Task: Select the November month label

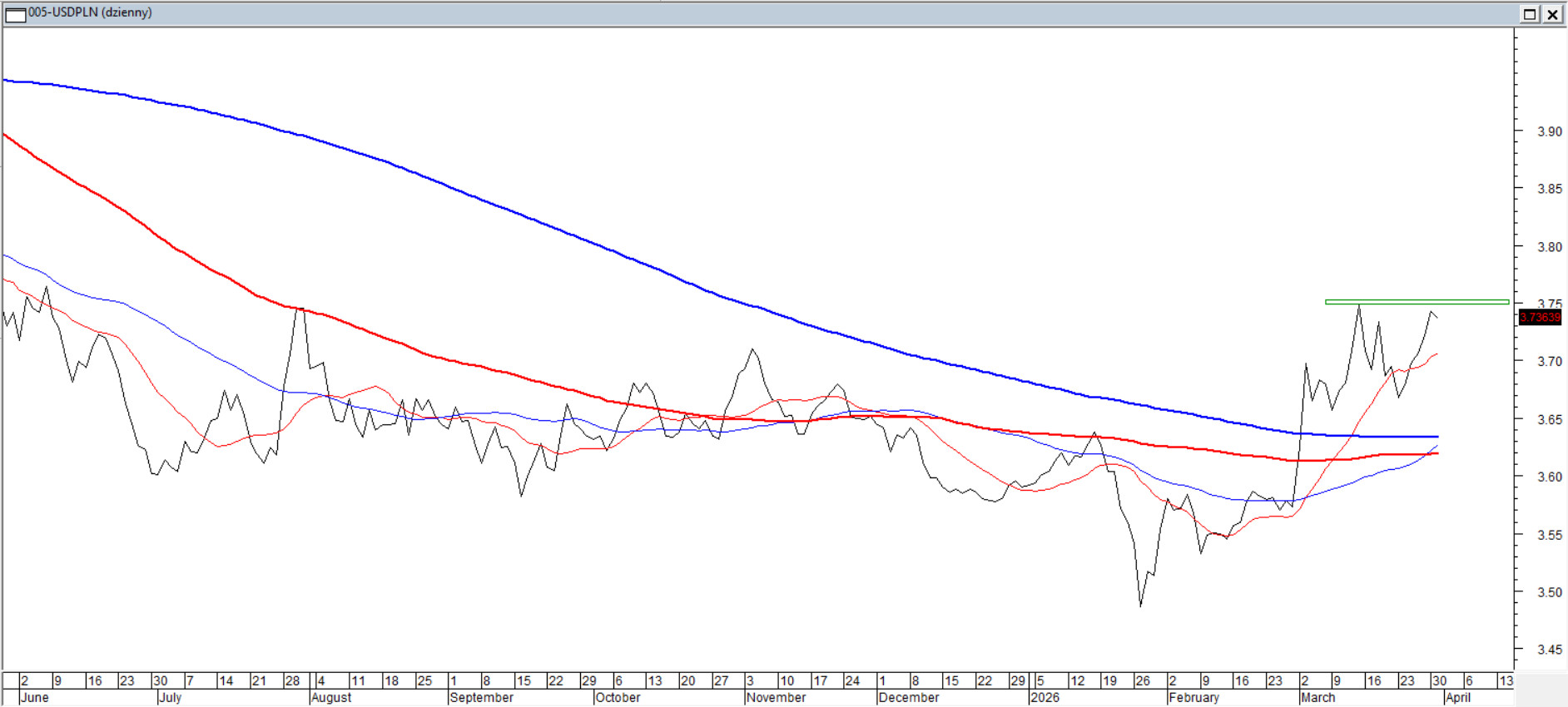Action: (x=776, y=698)
